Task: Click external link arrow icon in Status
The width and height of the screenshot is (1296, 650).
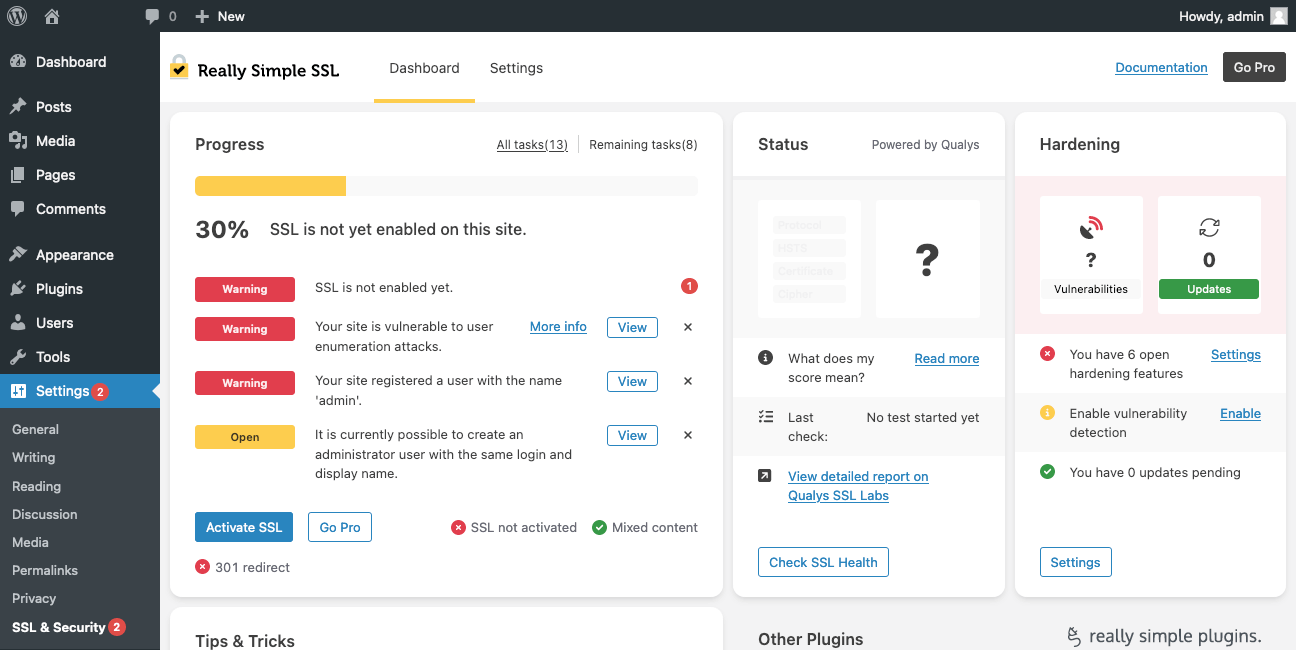Action: [765, 476]
